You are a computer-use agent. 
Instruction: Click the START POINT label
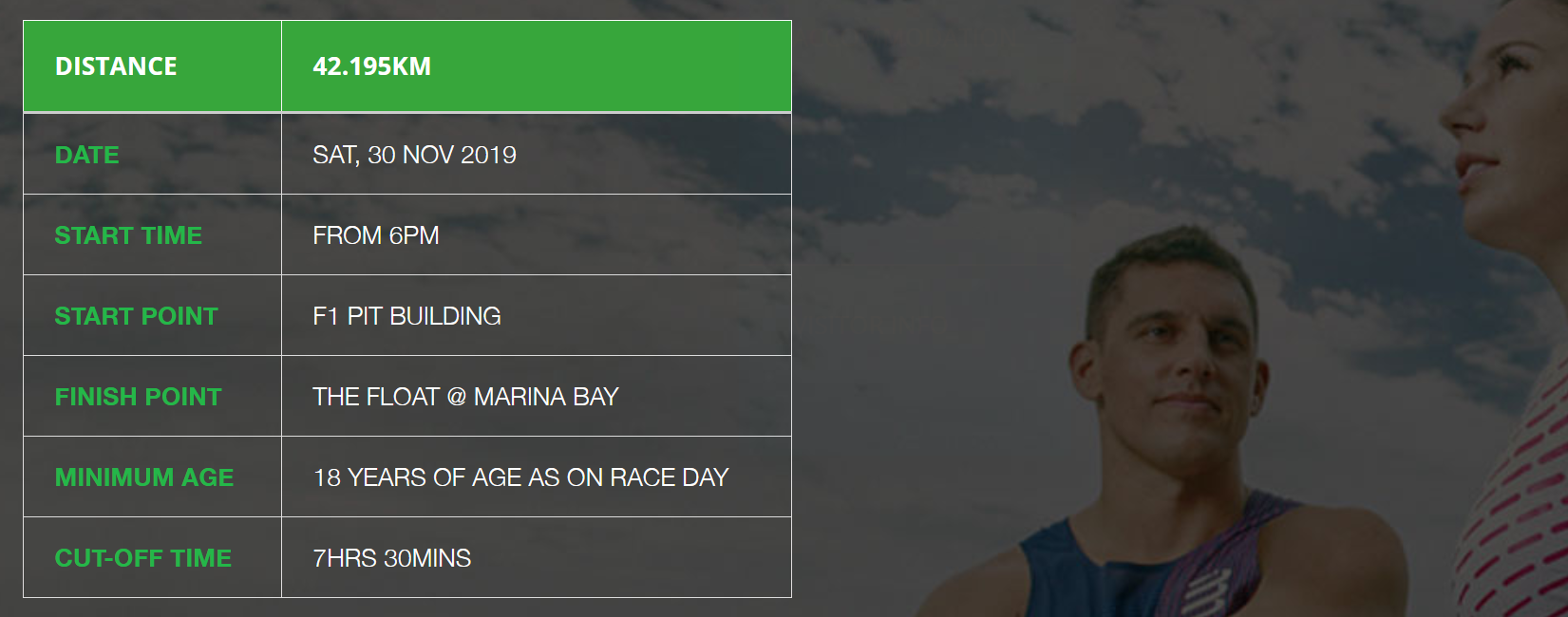click(136, 316)
